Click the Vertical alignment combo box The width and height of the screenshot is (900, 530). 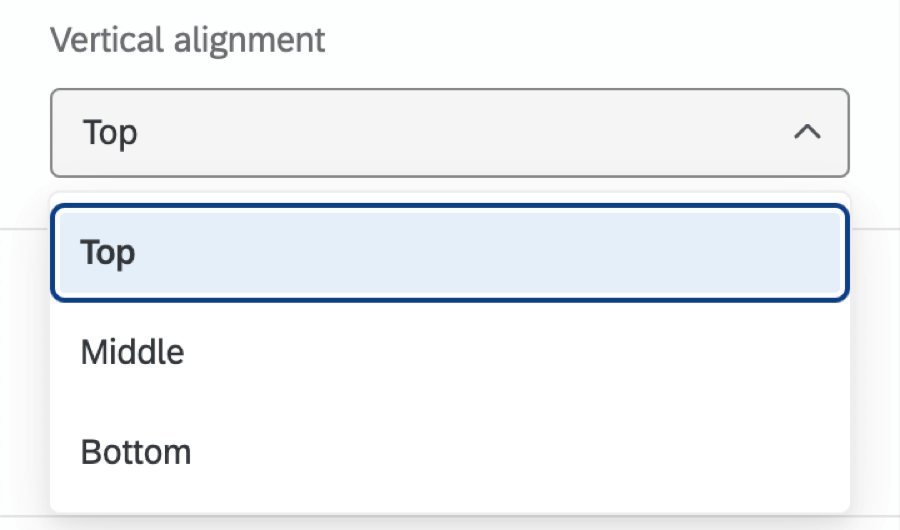[x=449, y=132]
